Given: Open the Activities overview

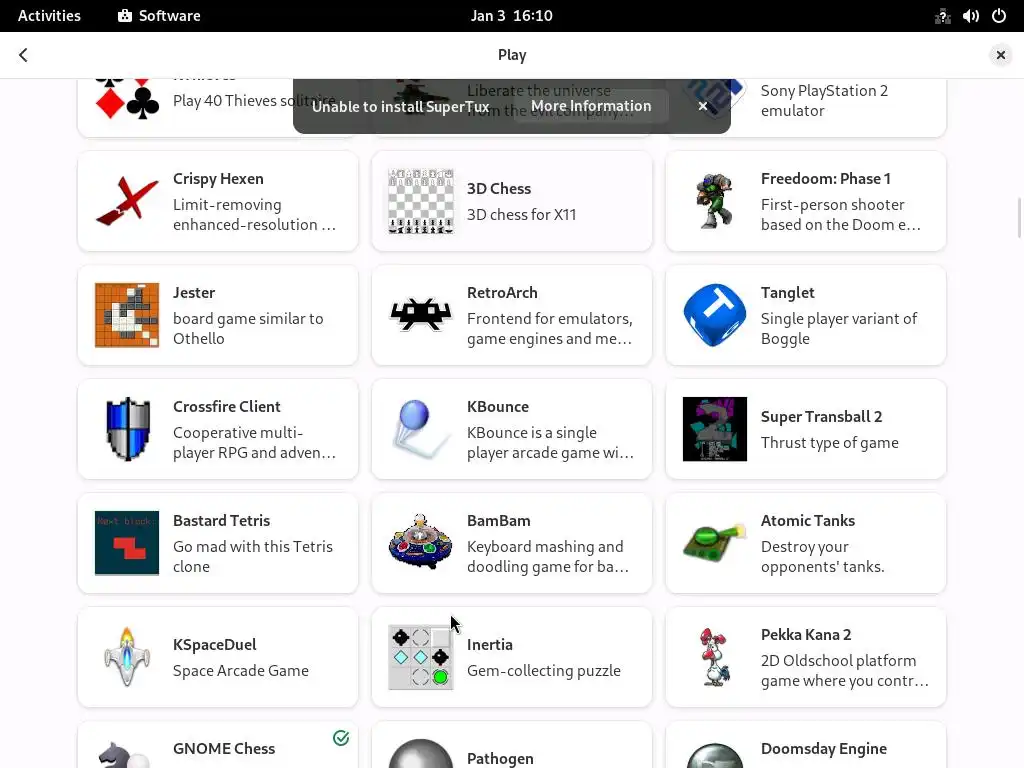Looking at the screenshot, I should (49, 16).
